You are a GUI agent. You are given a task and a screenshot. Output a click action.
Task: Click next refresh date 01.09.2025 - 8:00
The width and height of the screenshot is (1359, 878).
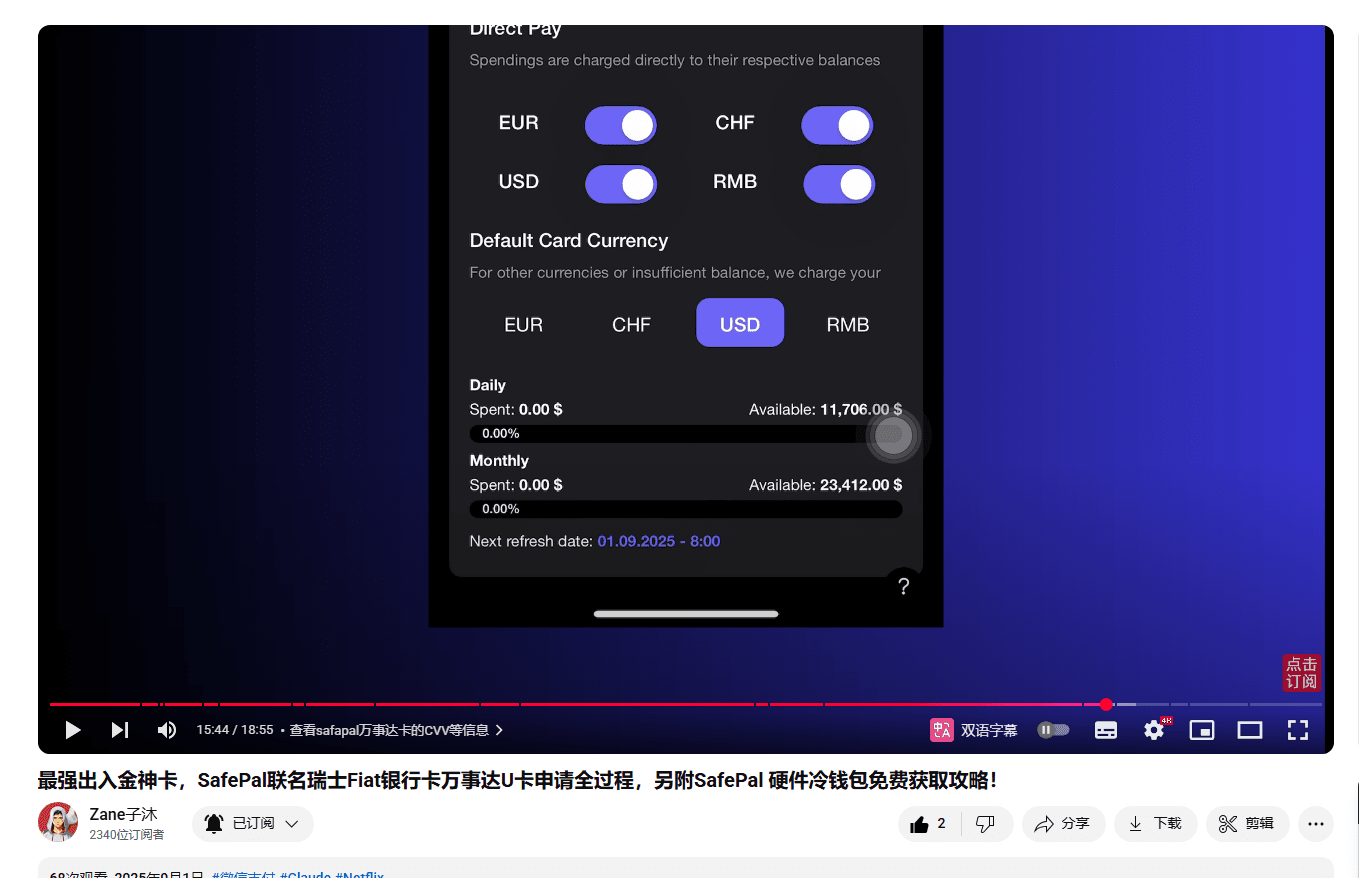point(659,541)
